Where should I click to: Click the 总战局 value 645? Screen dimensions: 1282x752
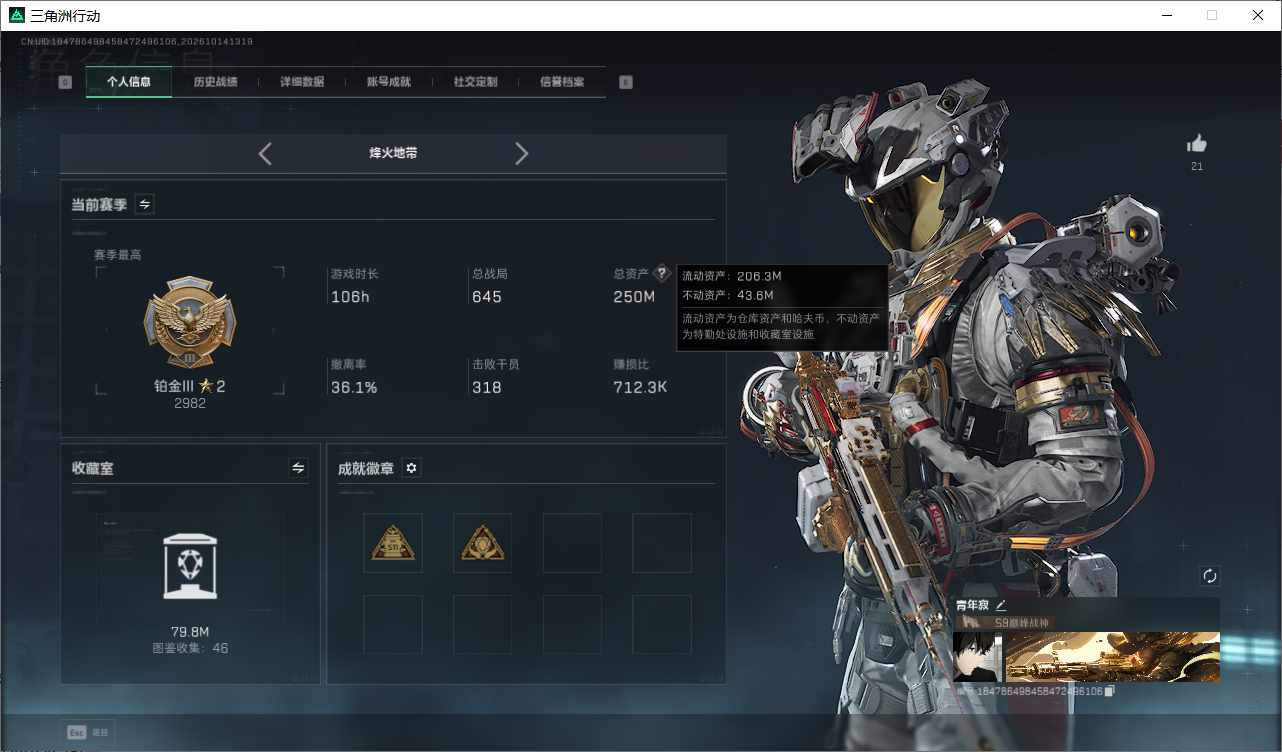[487, 297]
